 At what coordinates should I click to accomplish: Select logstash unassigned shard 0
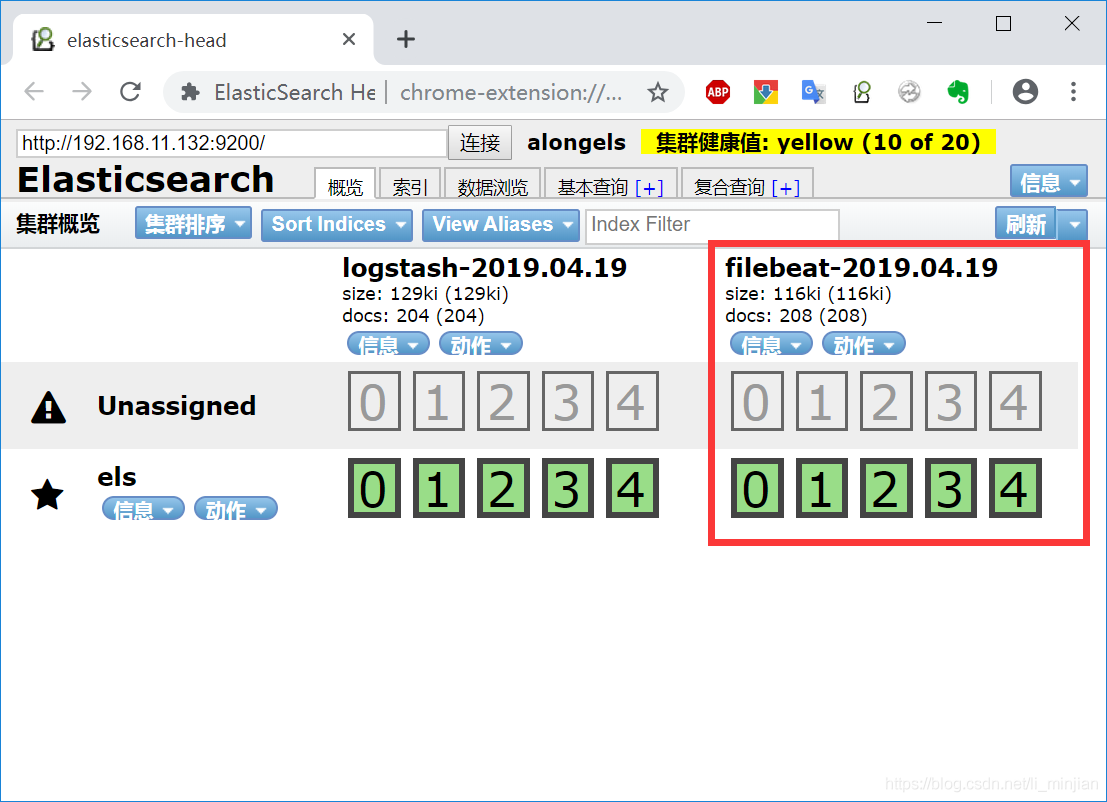click(374, 401)
